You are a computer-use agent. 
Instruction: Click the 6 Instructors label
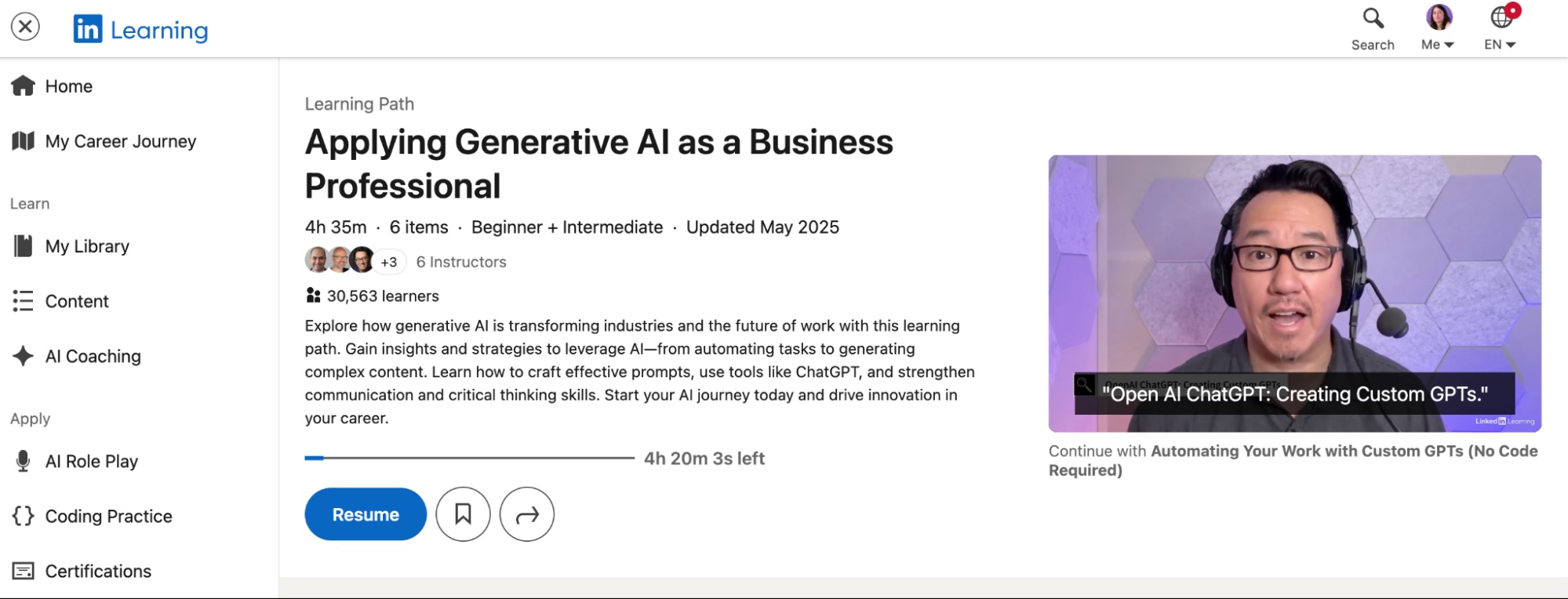pos(460,261)
